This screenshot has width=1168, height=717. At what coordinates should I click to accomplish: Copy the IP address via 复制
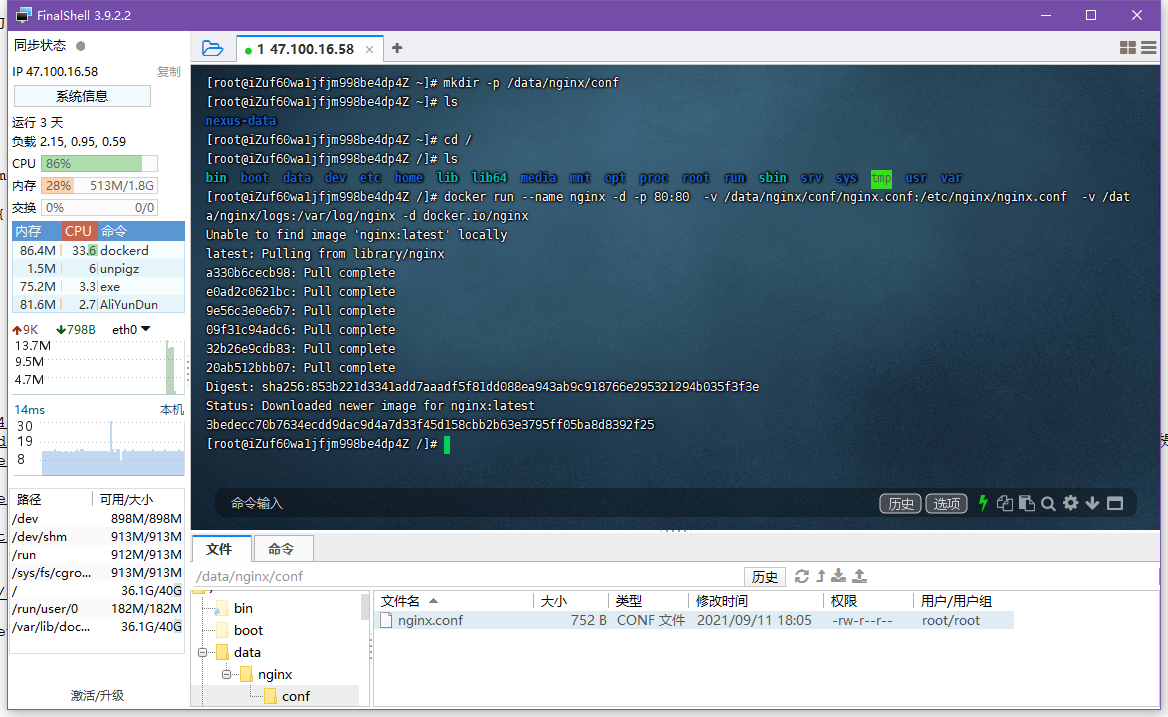pyautogui.click(x=169, y=71)
